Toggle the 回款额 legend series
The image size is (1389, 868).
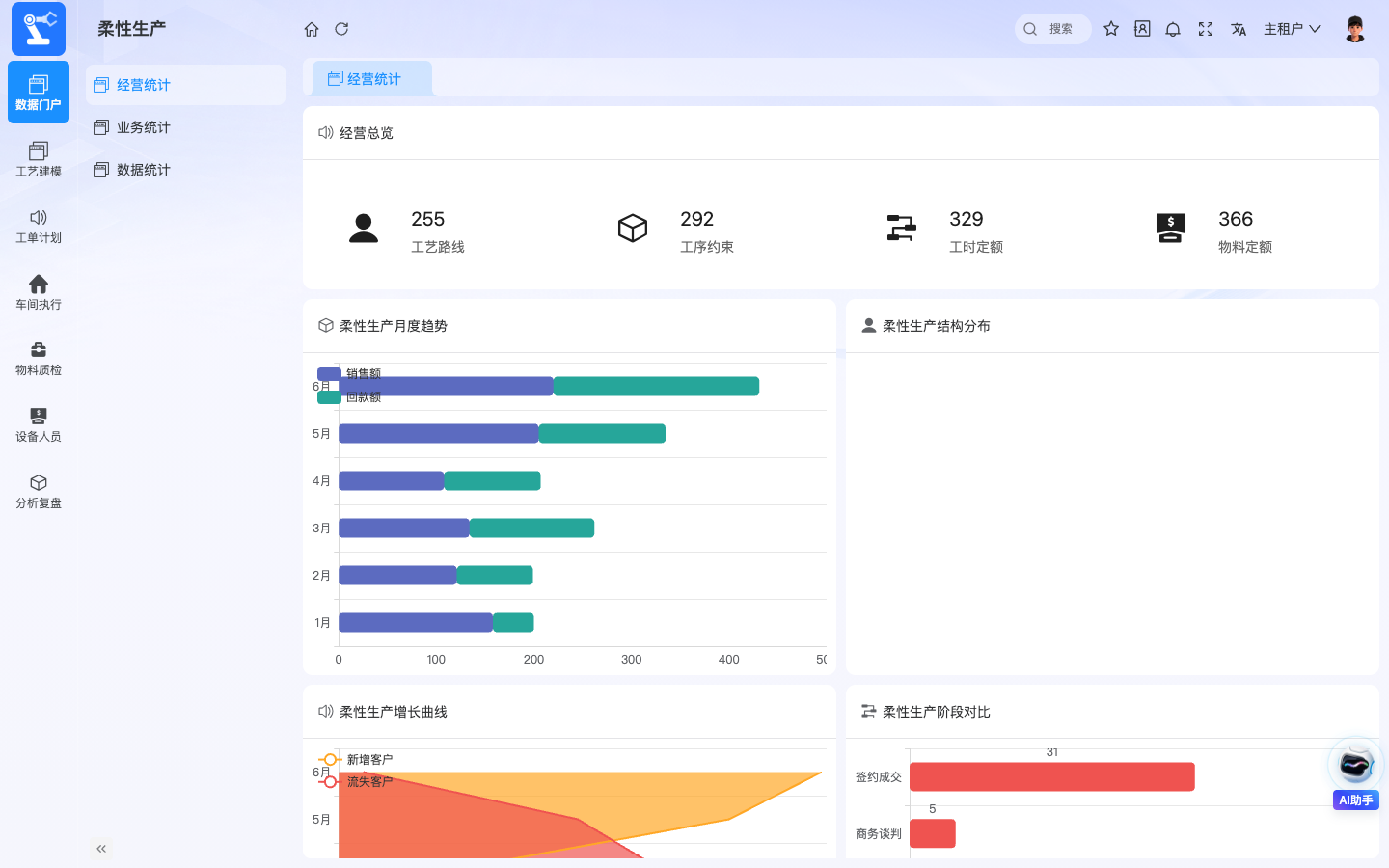349,396
